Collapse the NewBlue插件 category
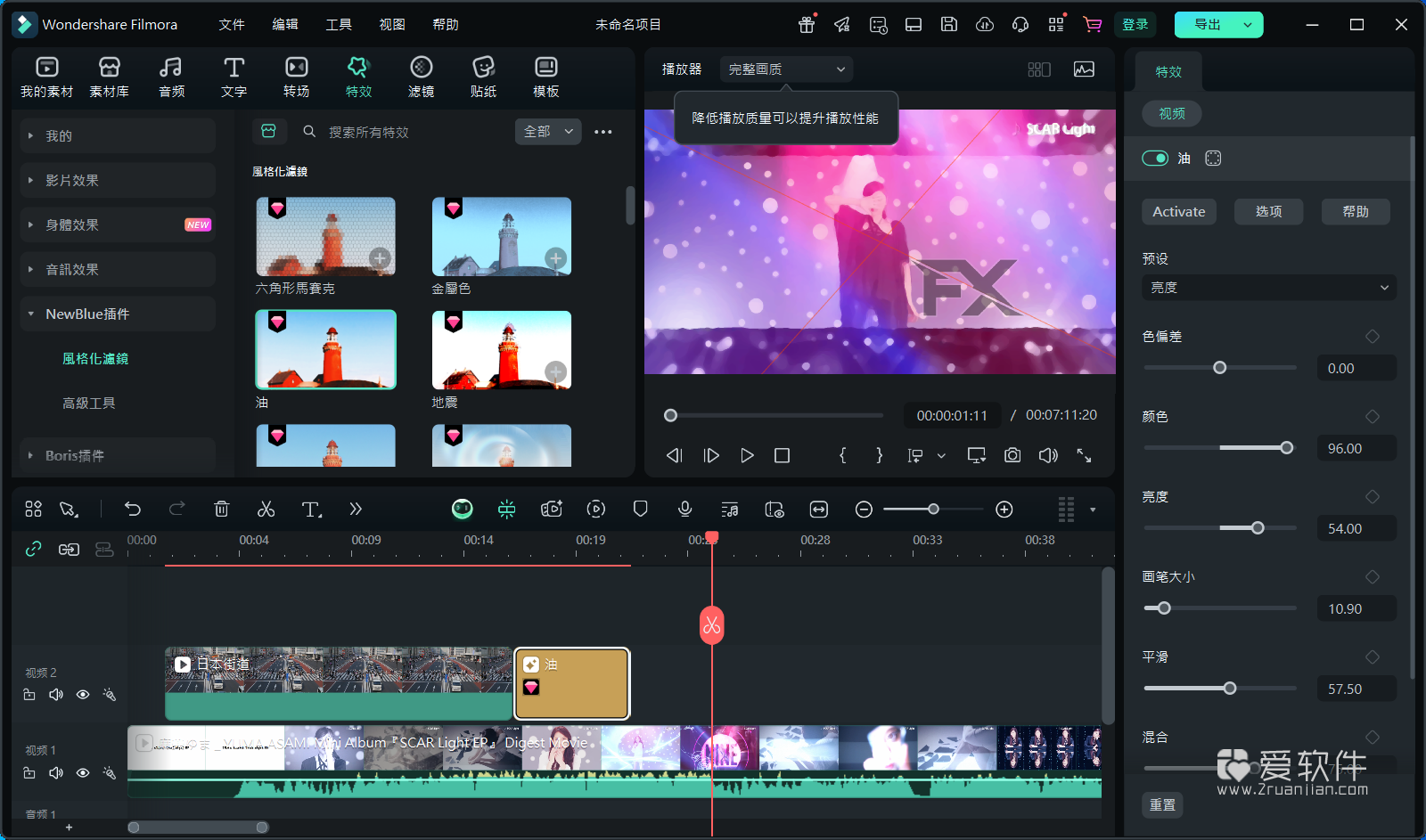Viewport: 1426px width, 840px height. click(x=118, y=314)
